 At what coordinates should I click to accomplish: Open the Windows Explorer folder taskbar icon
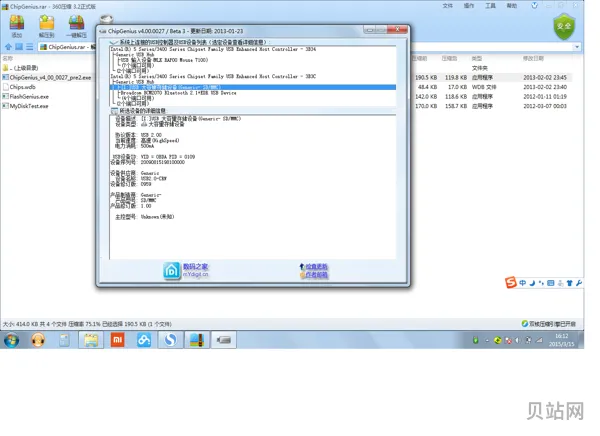[91, 340]
